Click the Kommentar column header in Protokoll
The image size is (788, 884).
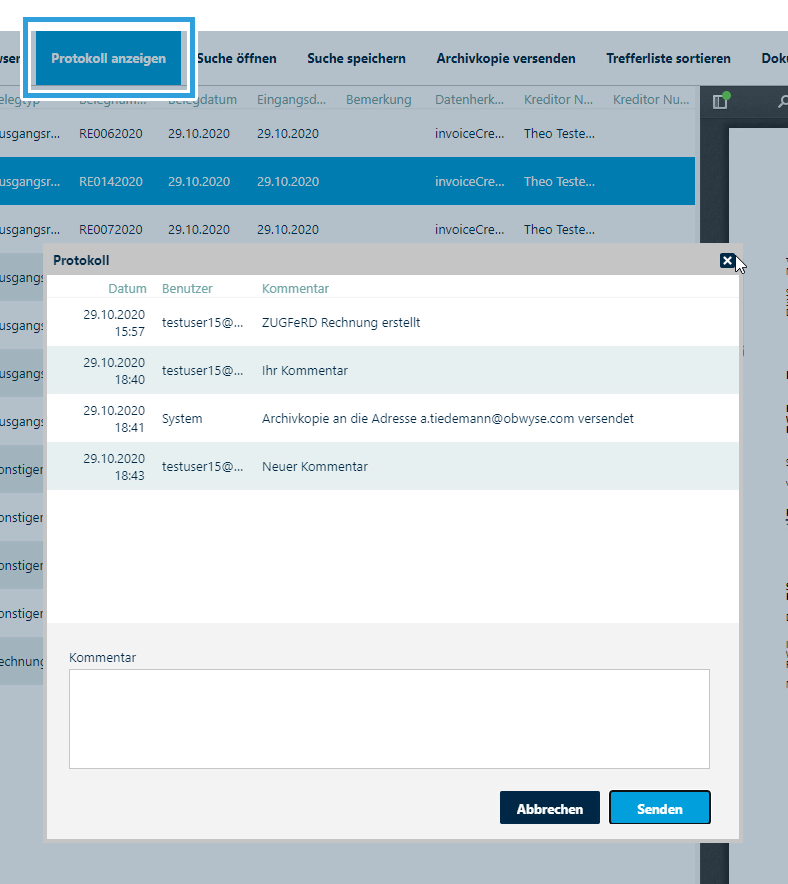295,288
